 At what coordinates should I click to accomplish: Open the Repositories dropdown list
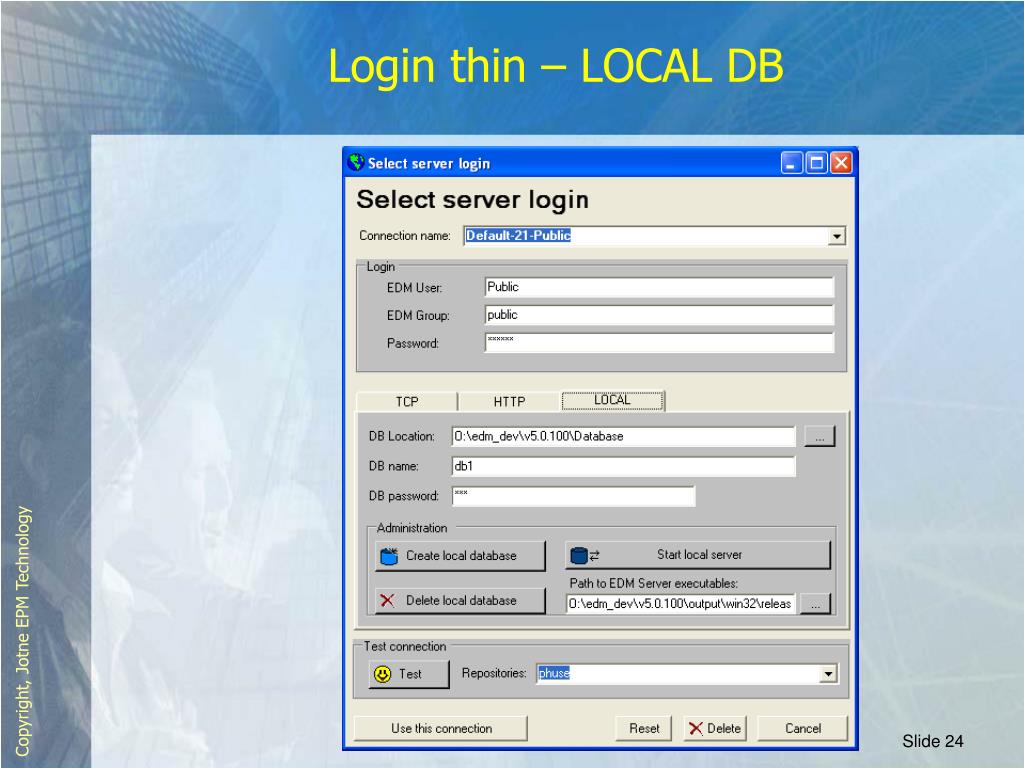(828, 675)
